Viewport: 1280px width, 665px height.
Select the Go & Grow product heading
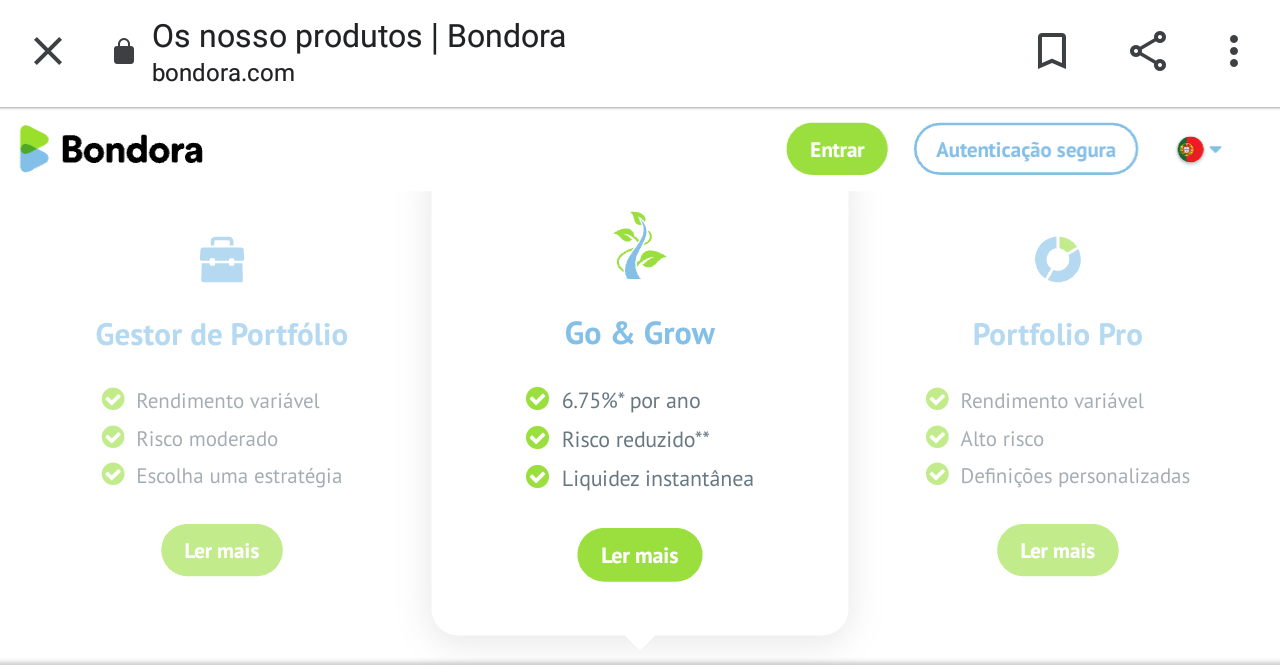pos(640,334)
